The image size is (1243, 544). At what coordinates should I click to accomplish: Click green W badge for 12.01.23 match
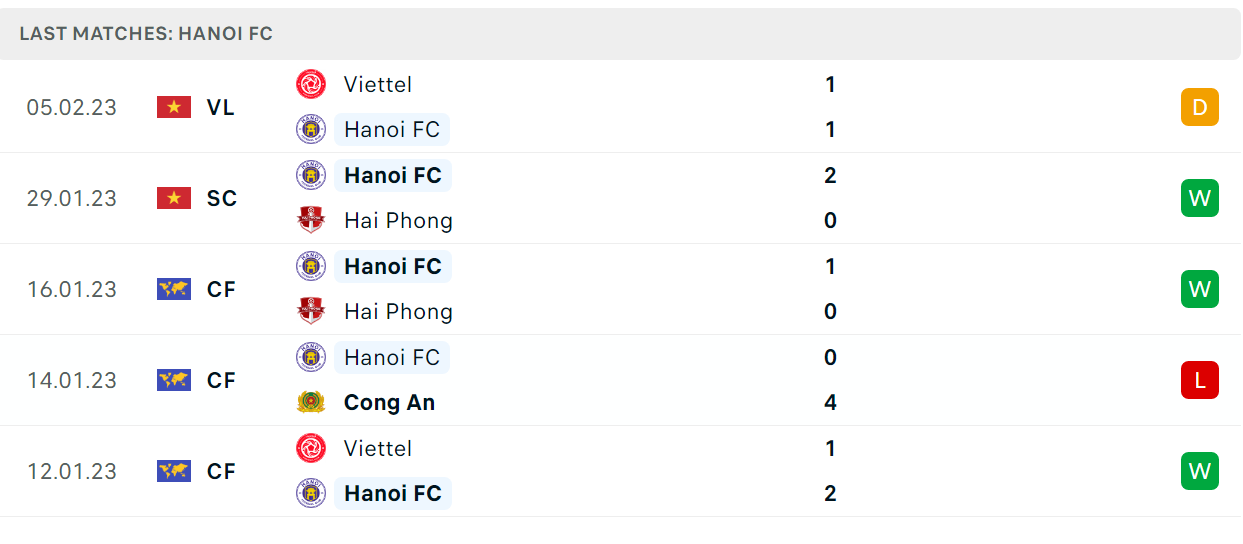click(1200, 471)
